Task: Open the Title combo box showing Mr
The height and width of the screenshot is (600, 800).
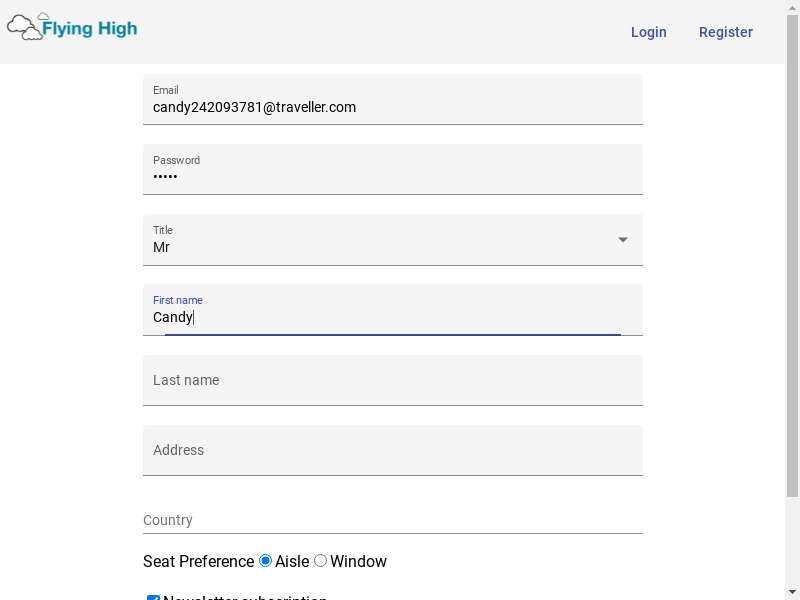Action: tap(380, 246)
